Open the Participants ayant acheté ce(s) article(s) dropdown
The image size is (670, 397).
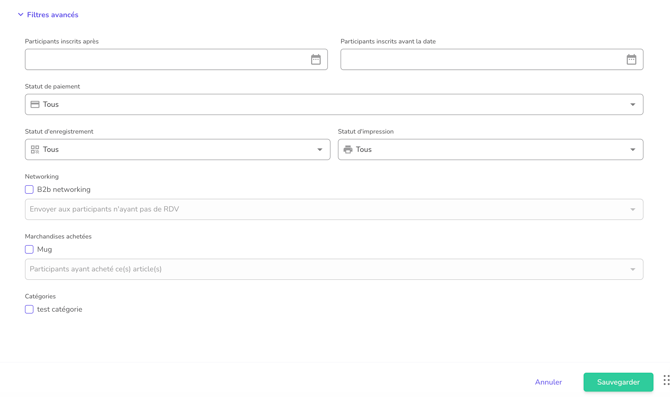click(x=334, y=269)
